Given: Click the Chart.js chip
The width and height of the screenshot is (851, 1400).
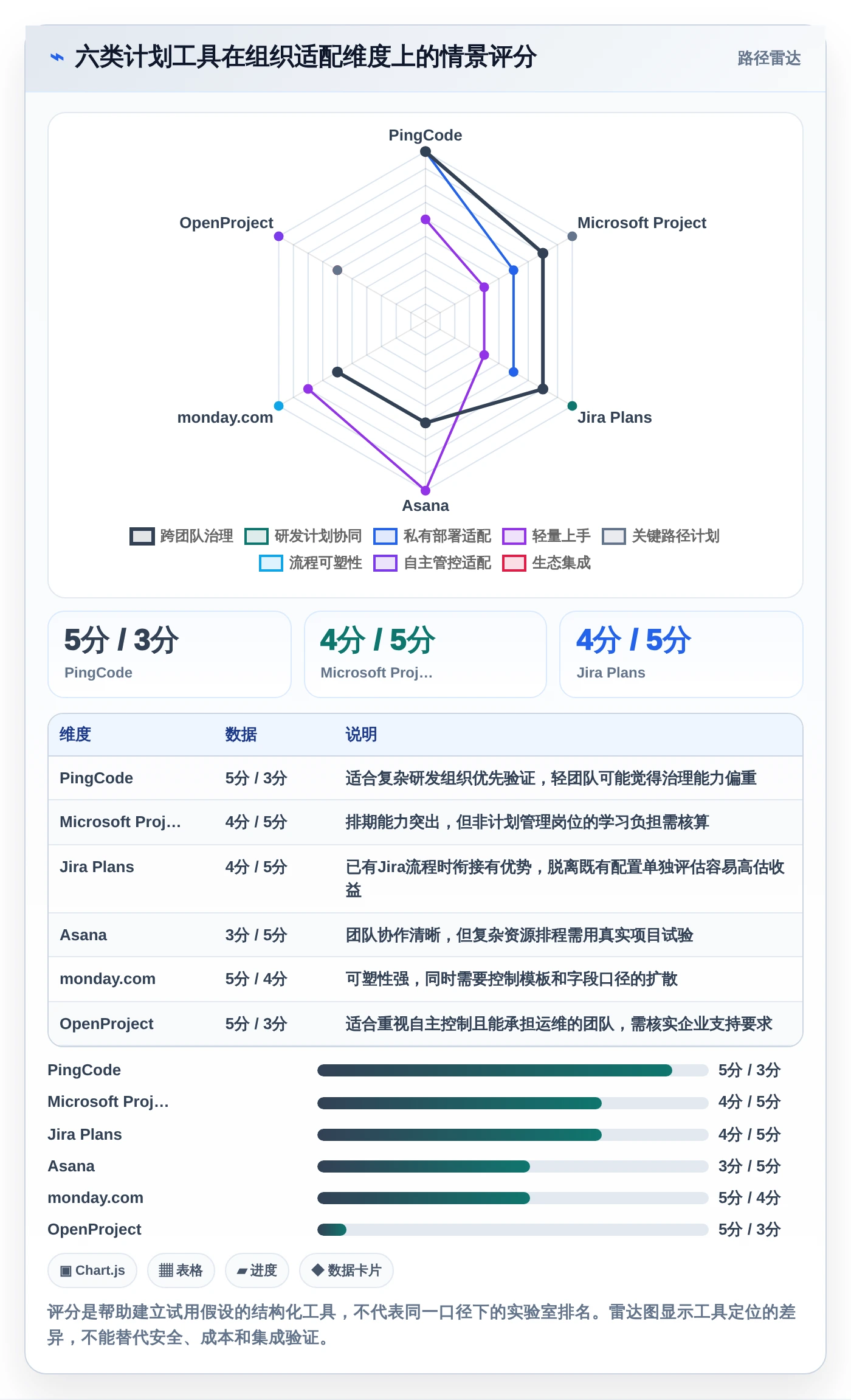Looking at the screenshot, I should point(92,1270).
